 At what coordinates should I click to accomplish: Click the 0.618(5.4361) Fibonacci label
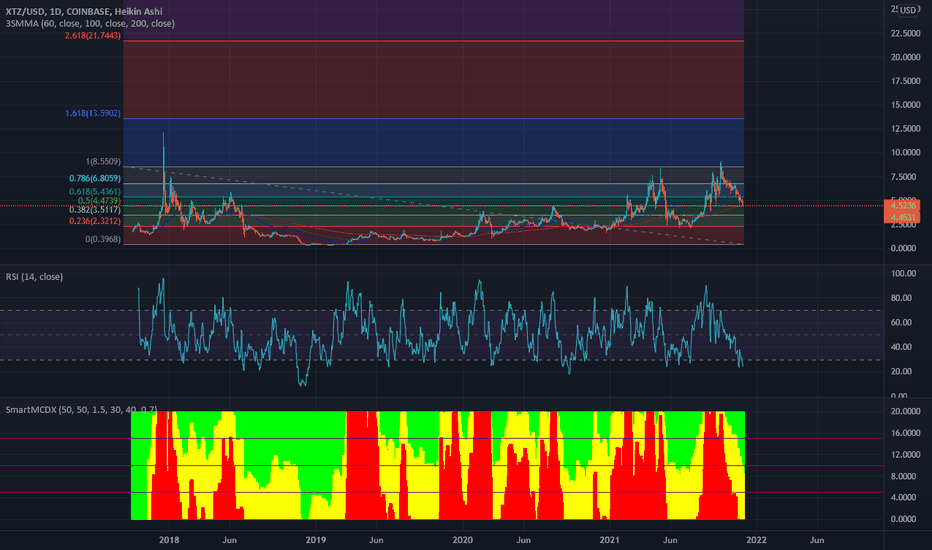pyautogui.click(x=95, y=191)
